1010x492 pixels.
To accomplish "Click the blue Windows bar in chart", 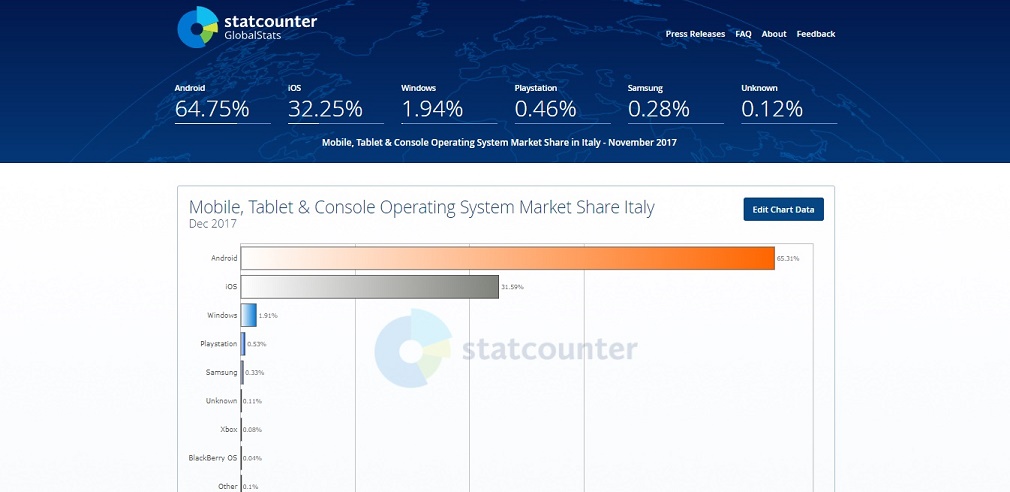I will coord(249,315).
